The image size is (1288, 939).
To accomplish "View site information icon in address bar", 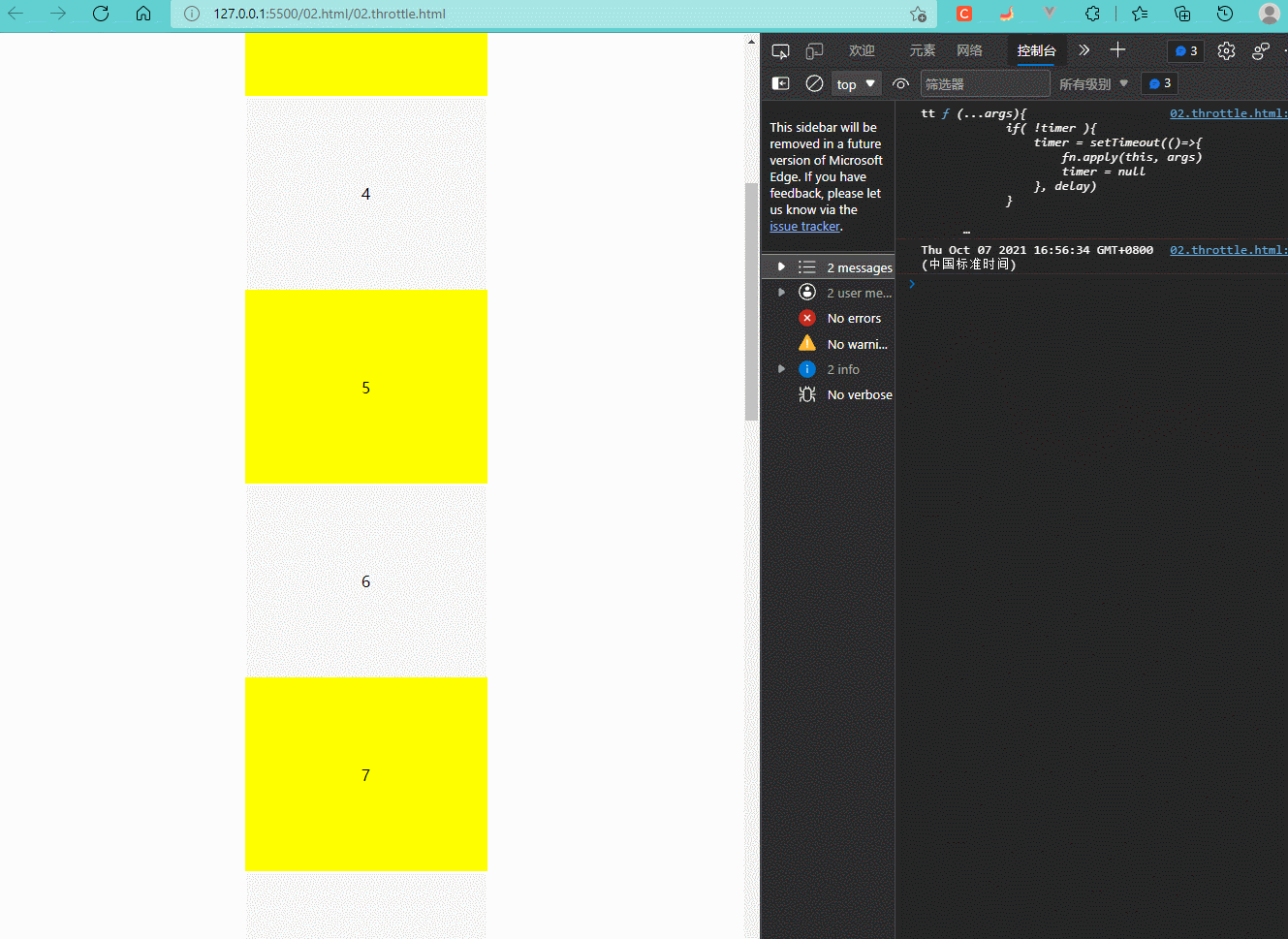I will (192, 14).
